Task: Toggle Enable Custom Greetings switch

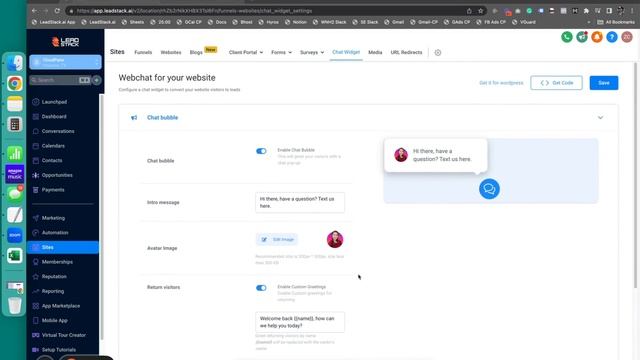Action: [261, 288]
